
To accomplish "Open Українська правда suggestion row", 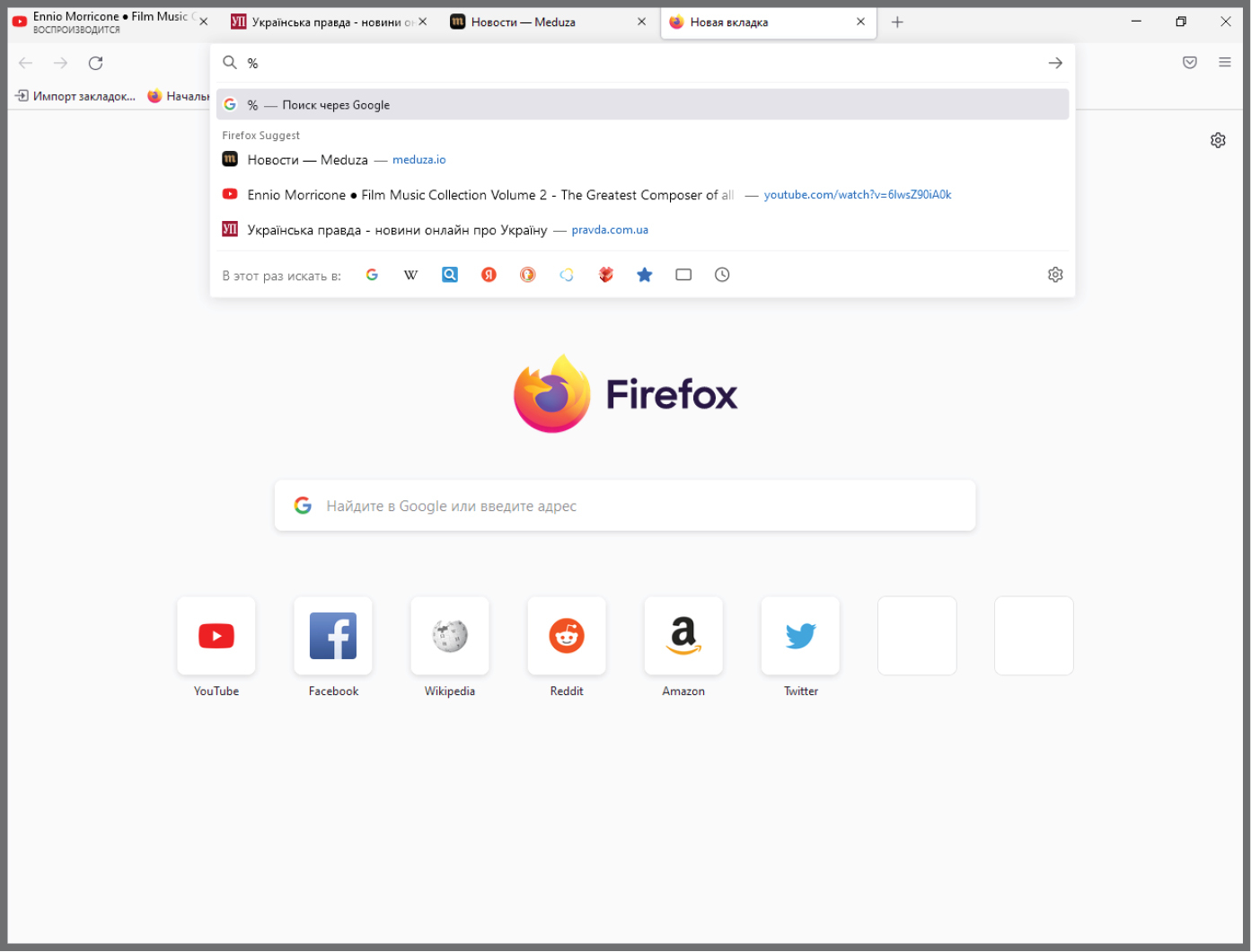I will [642, 230].
